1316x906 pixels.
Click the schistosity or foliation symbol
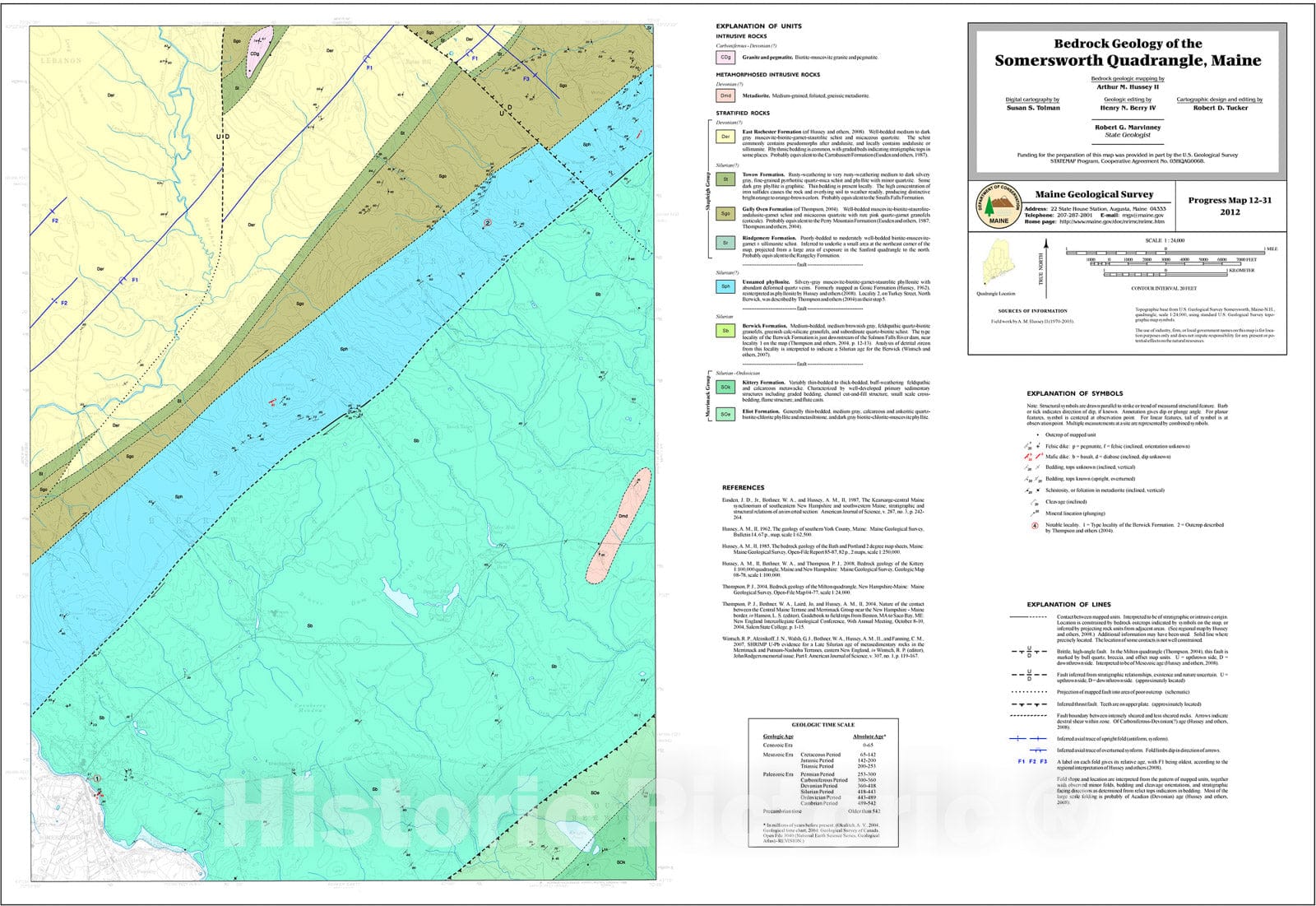pos(1033,490)
